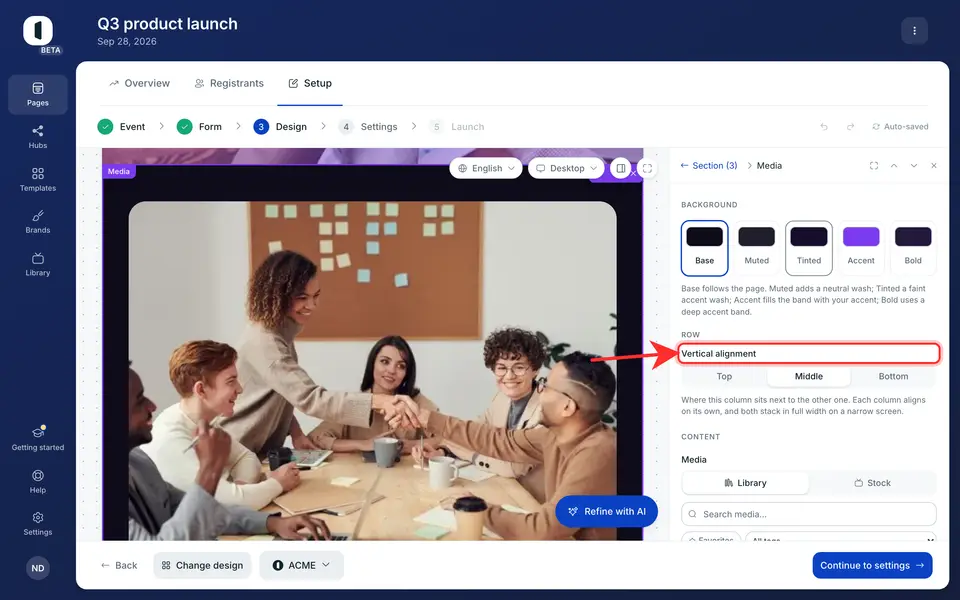
Task: Choose the Accent background swatch
Action: pyautogui.click(x=861, y=248)
